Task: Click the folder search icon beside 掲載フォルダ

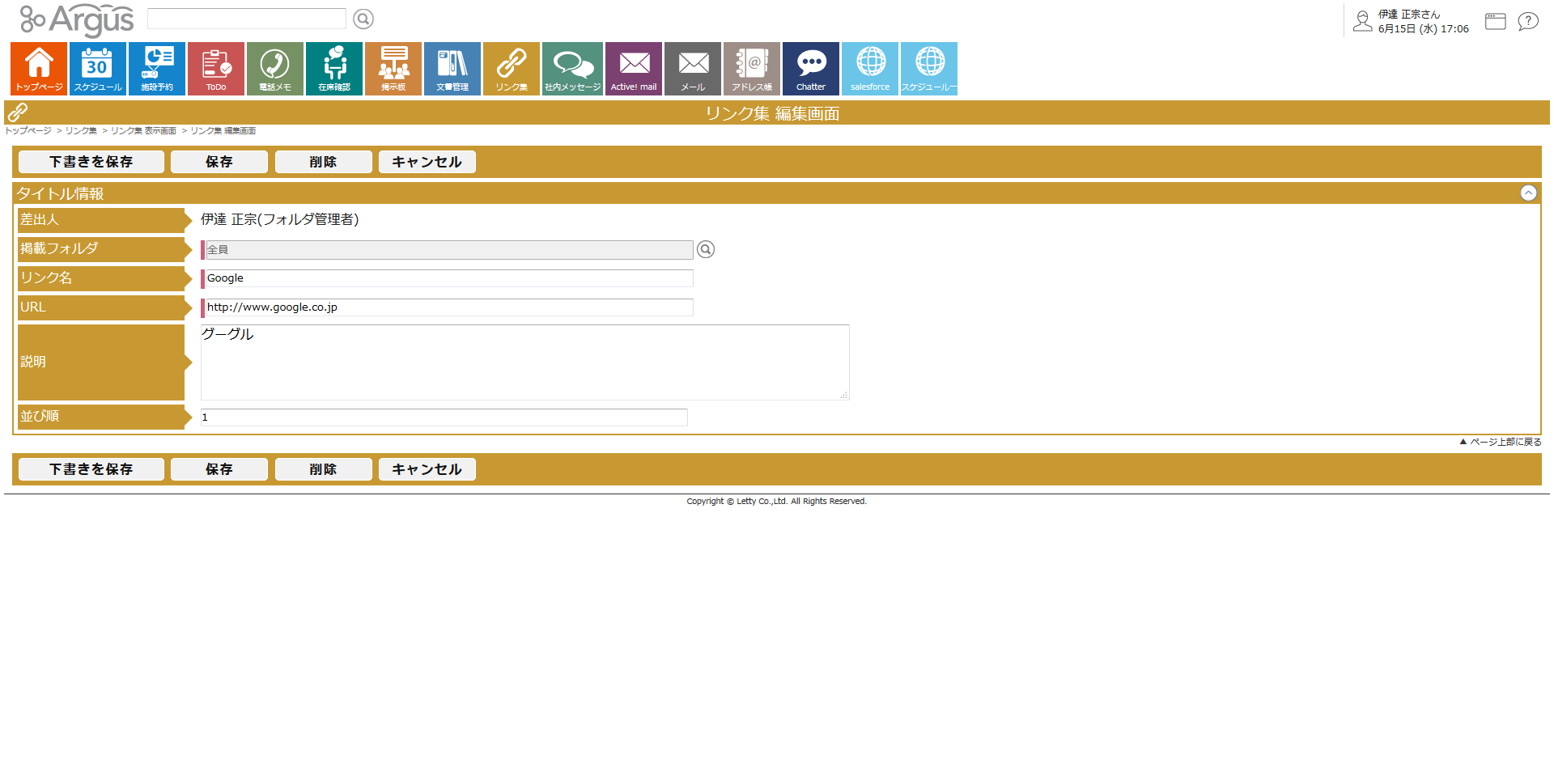Action: pyautogui.click(x=706, y=249)
